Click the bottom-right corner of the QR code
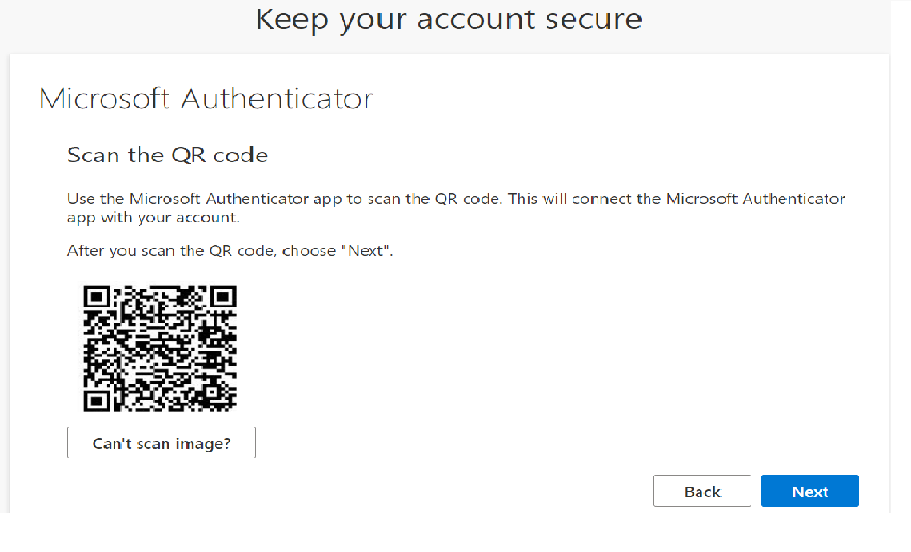This screenshot has height=552, width=911. point(232,406)
